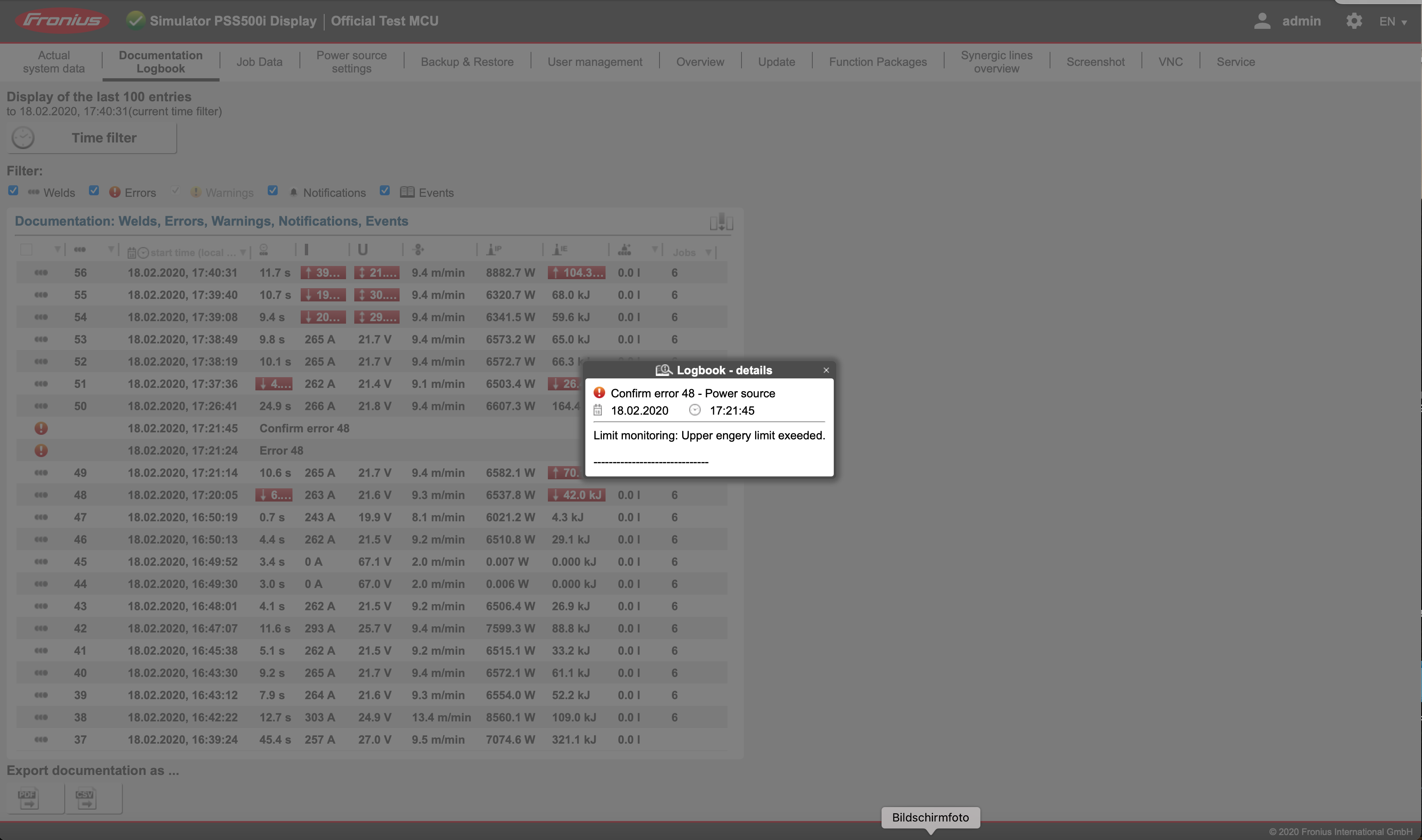Click the Fronius logo
The width and height of the screenshot is (1422, 840).
[62, 20]
